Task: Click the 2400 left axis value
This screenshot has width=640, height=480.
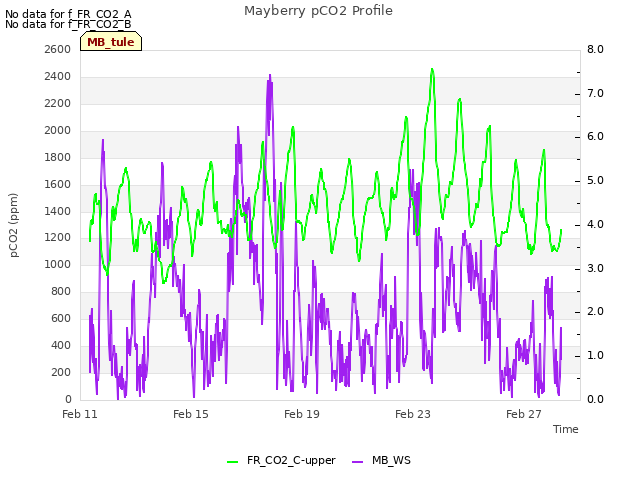Action: pyautogui.click(x=58, y=76)
